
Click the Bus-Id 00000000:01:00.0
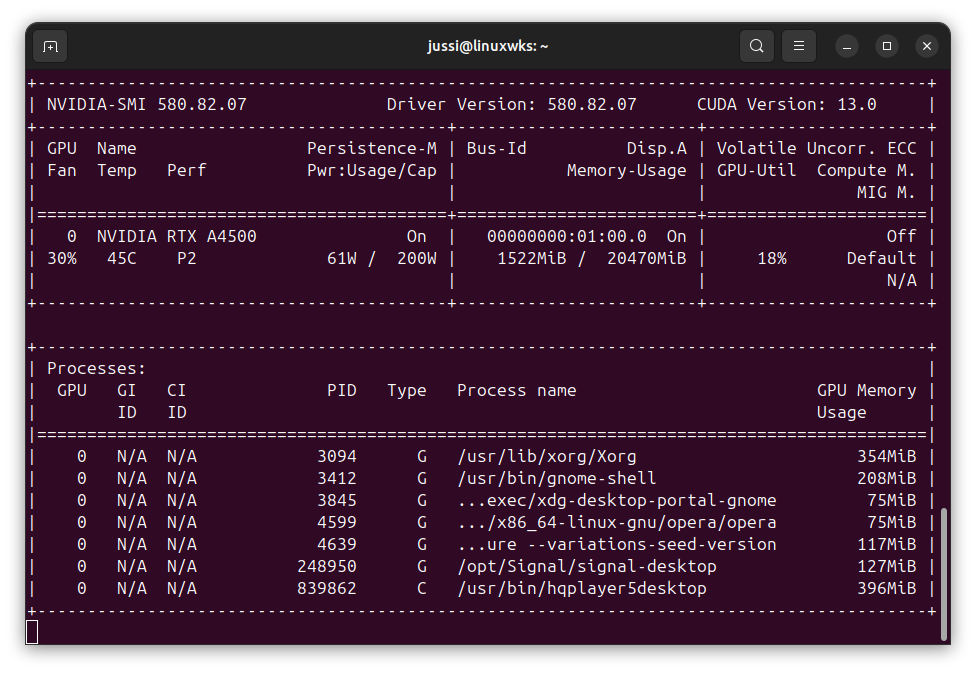(566, 237)
